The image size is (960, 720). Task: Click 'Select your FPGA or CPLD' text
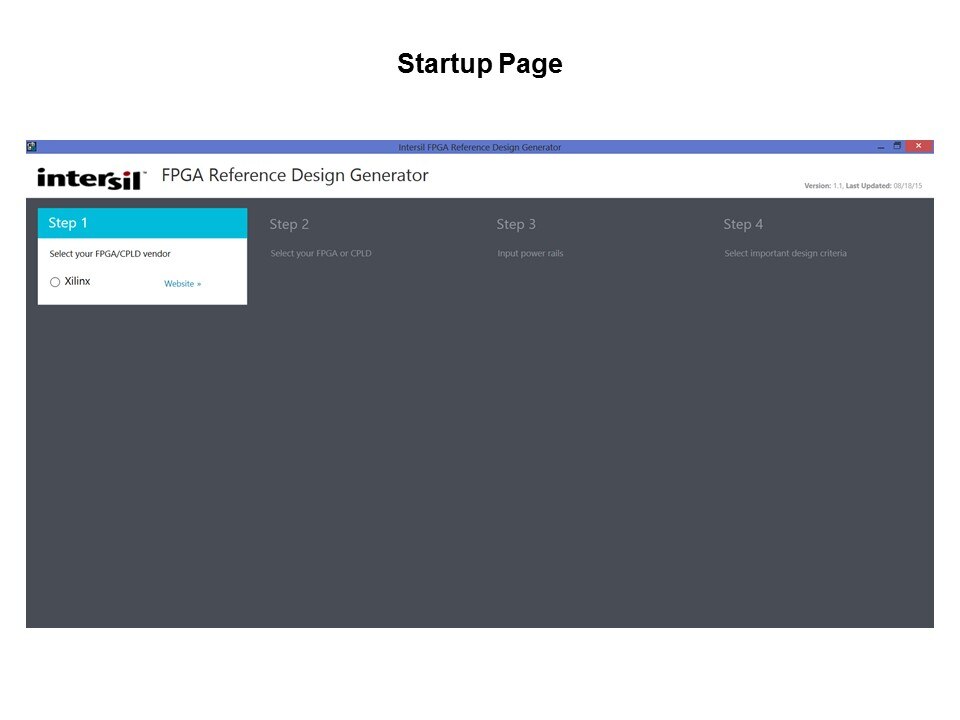pos(320,254)
